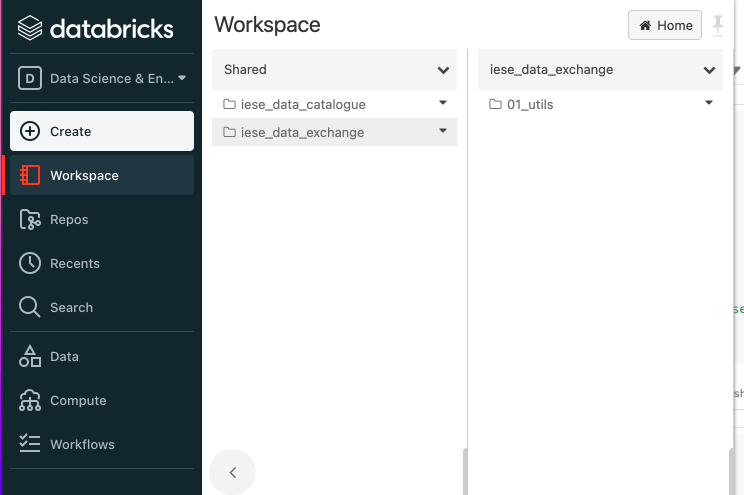Click the Databricks logo icon
Image resolution: width=744 pixels, height=495 pixels.
30,28
